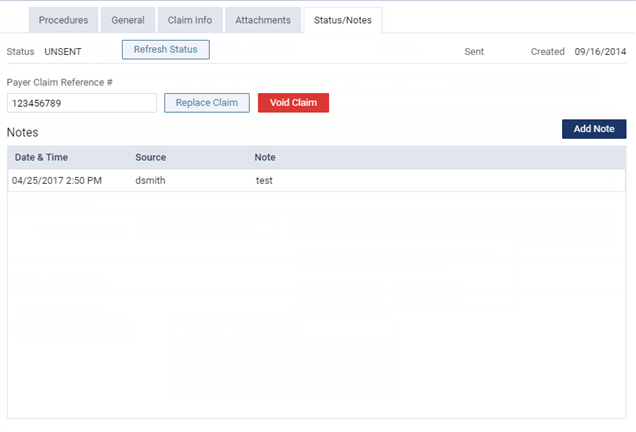Add a new note with Add Note
Image resolution: width=636 pixels, height=432 pixels.
tap(594, 129)
